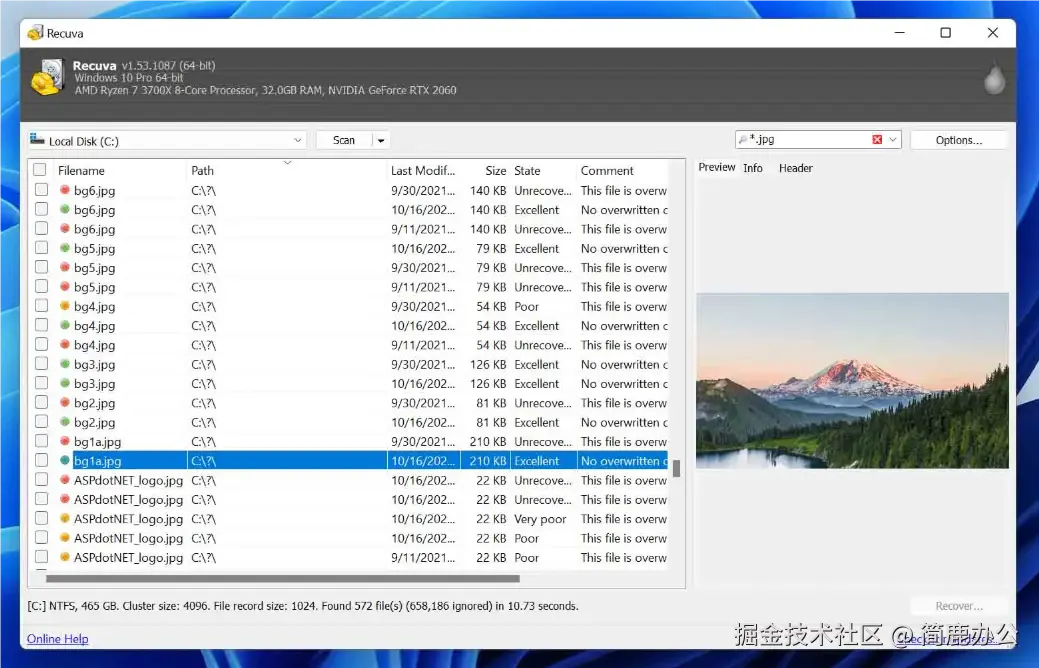Click orange dot of ASPdotNET_logo.jpg Very poor row
Viewport: 1039px width, 668px height.
pos(65,518)
